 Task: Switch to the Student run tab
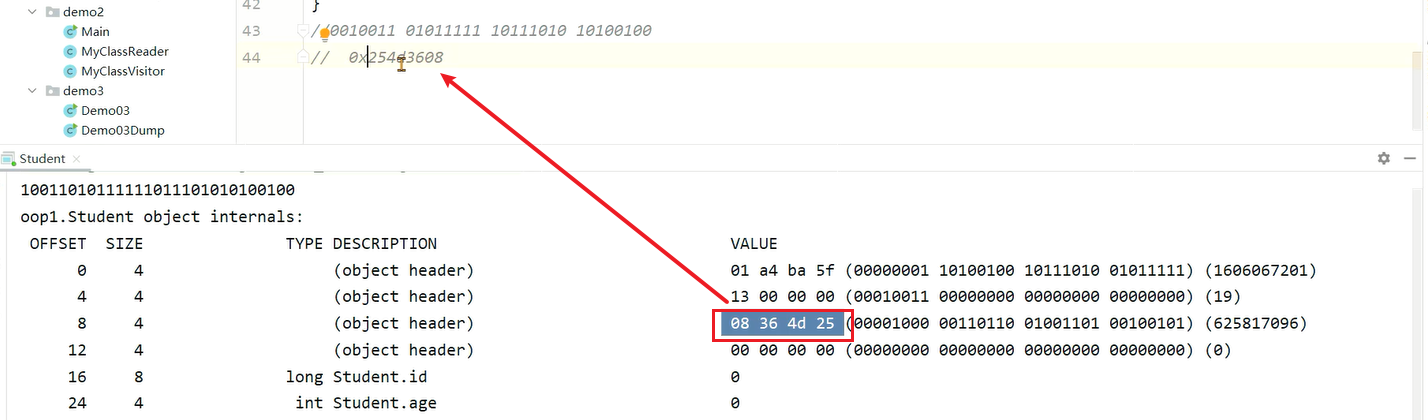pos(42,158)
